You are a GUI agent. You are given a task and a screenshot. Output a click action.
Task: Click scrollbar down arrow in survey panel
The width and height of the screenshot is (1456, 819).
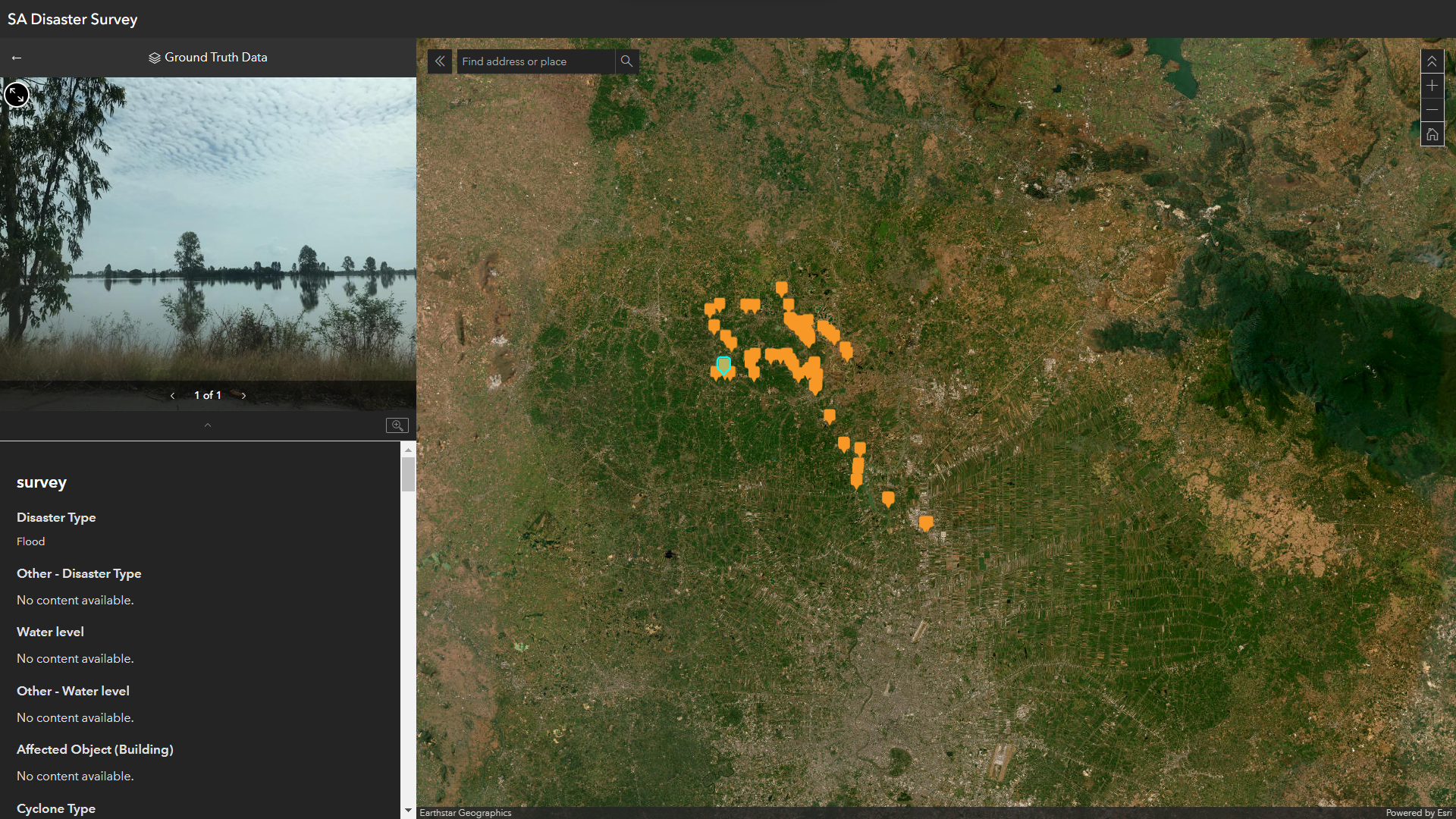coord(408,811)
